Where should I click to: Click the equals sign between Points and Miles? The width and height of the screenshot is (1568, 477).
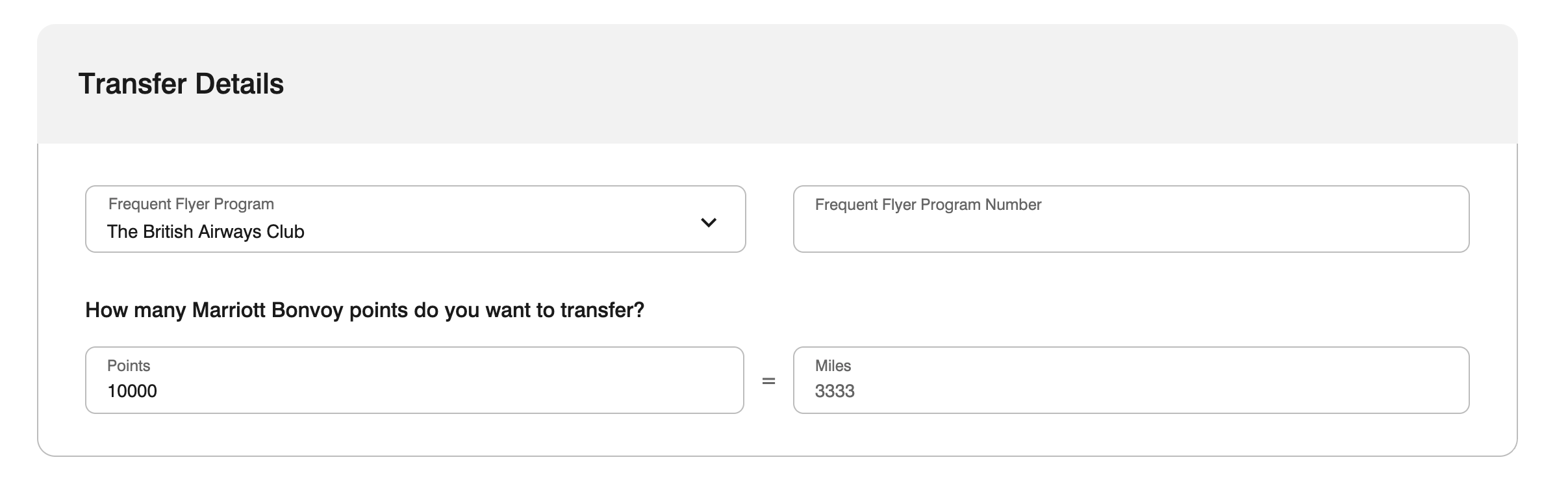[768, 381]
